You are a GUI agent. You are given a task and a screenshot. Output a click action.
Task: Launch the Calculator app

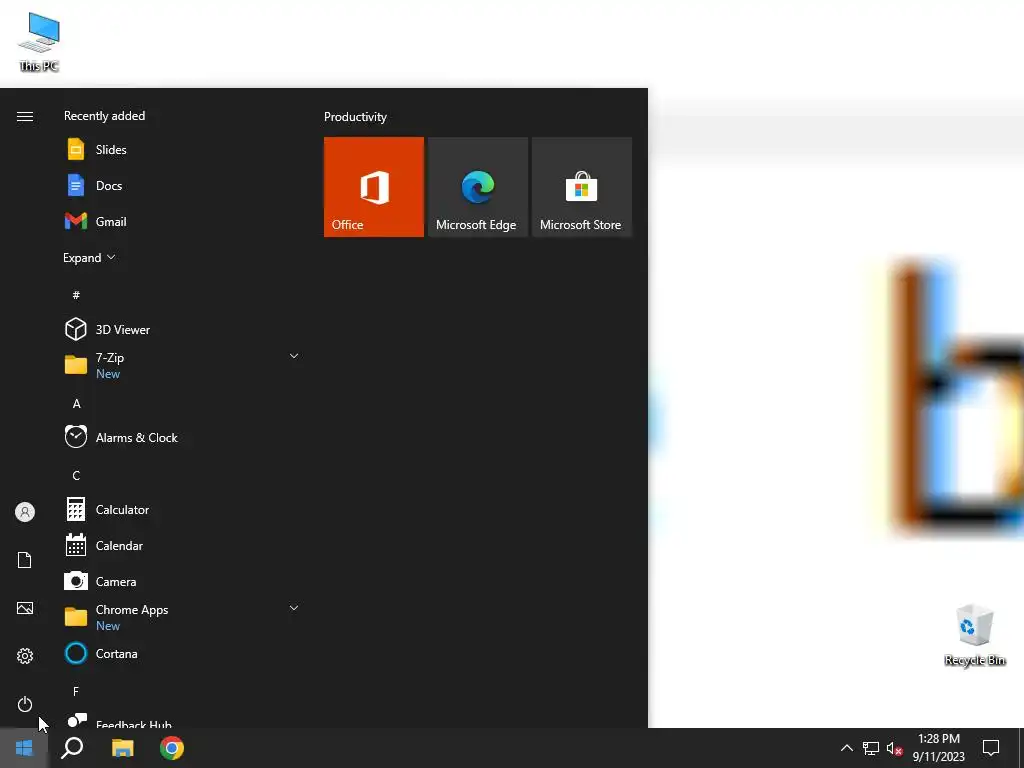(182, 509)
